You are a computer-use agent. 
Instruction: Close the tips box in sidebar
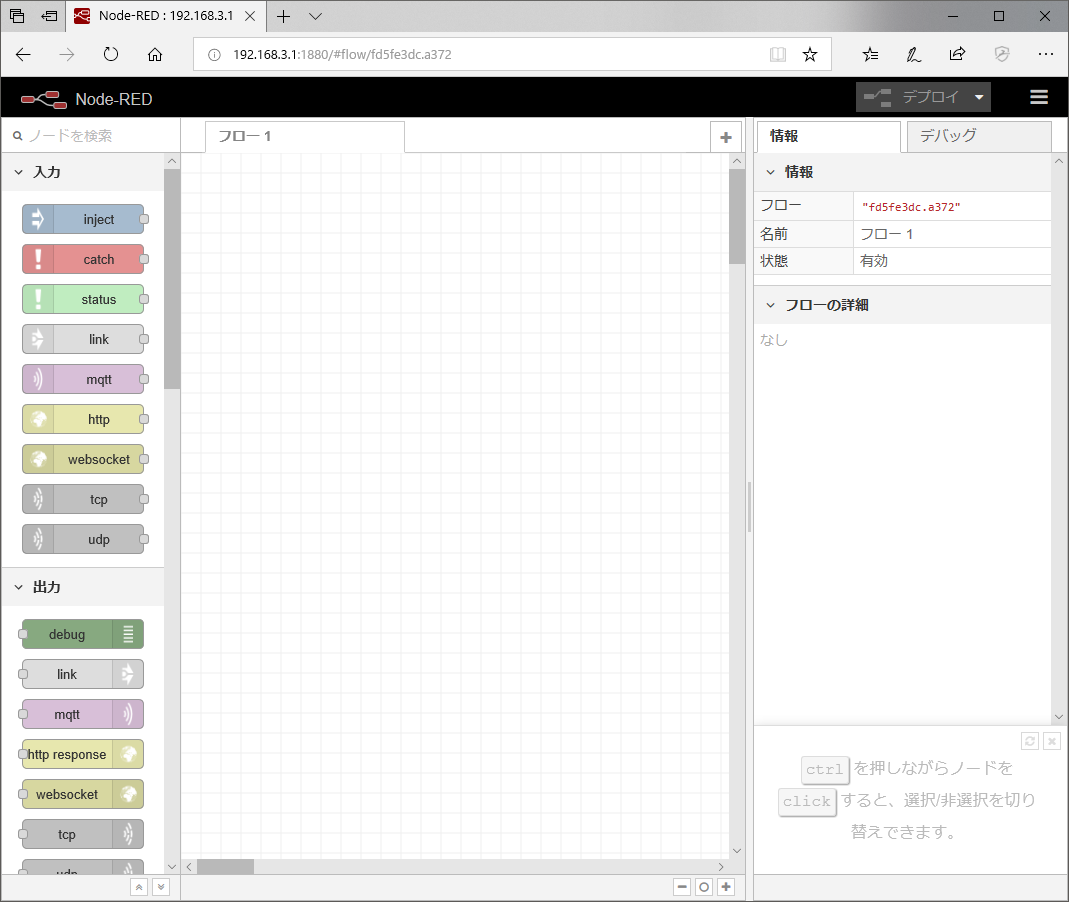(x=1052, y=741)
